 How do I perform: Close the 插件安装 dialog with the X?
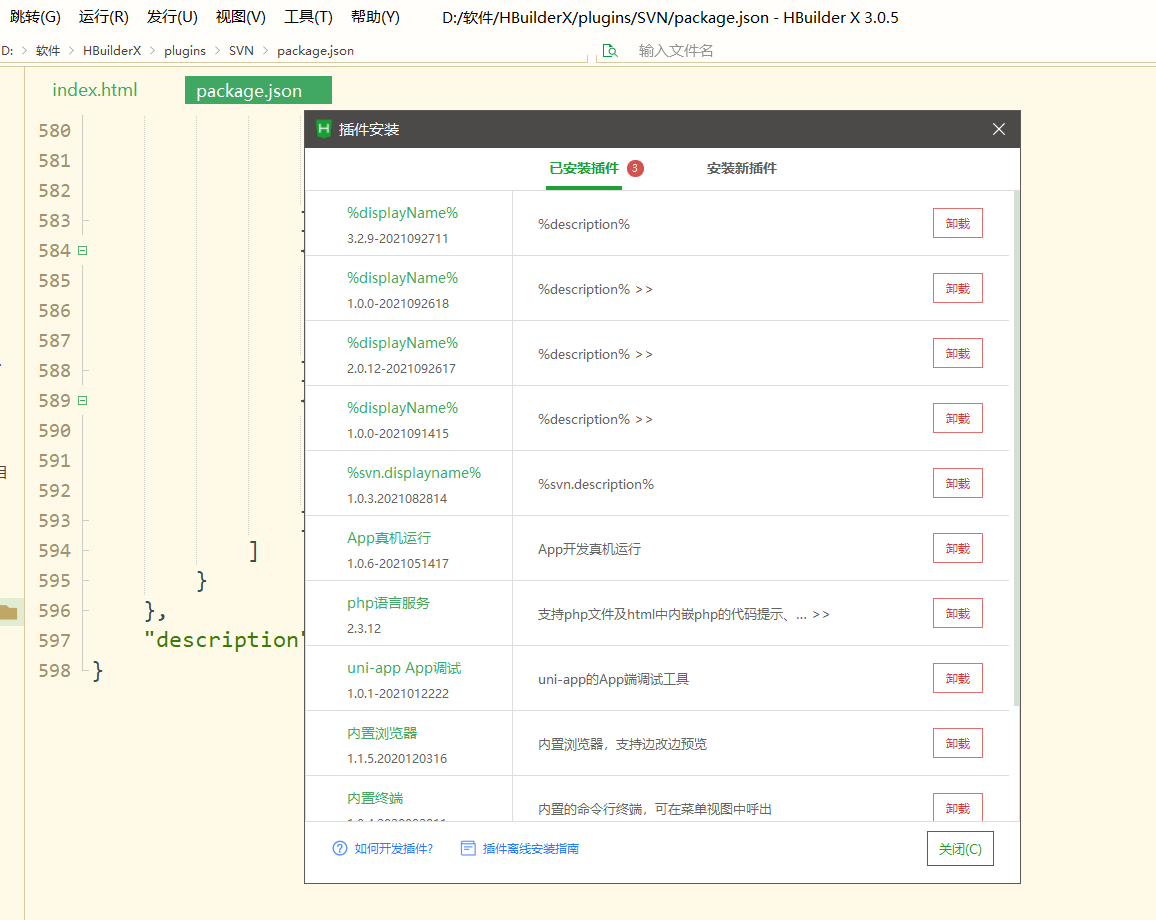pos(998,129)
